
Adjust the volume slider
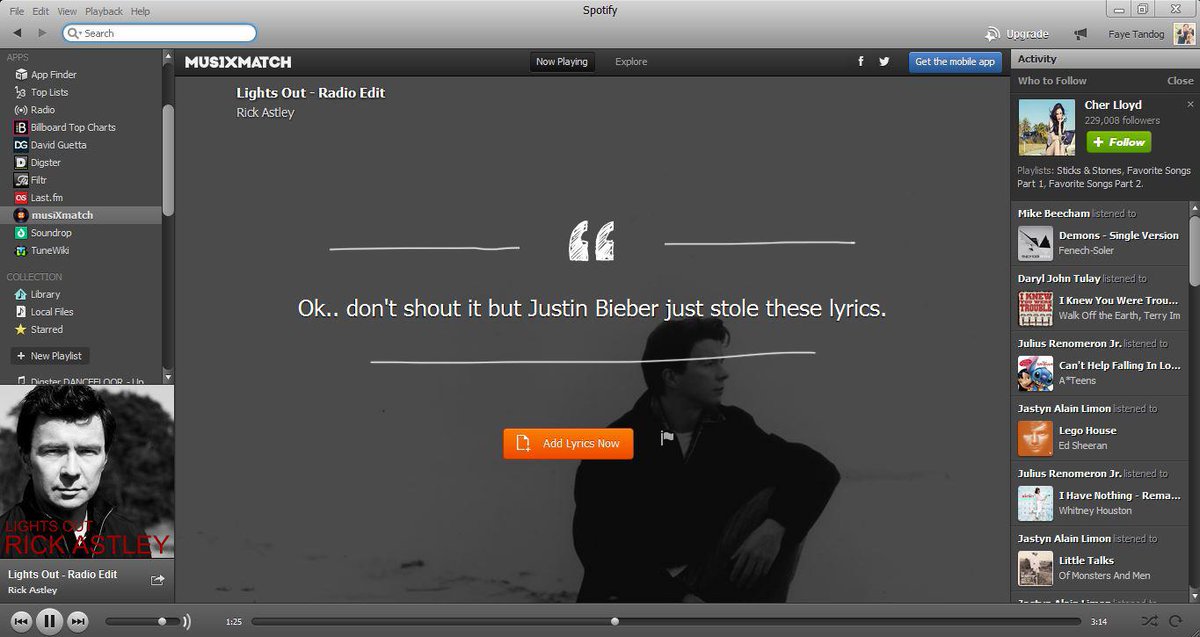[x=142, y=621]
